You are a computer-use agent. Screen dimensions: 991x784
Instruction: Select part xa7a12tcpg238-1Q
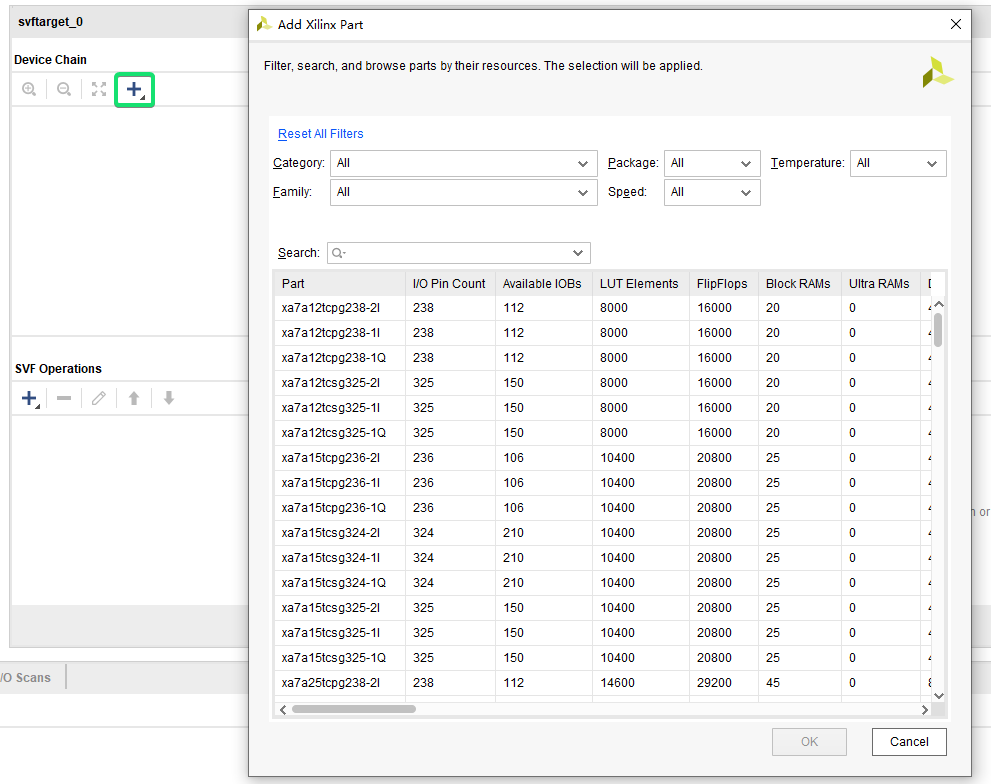[602, 358]
